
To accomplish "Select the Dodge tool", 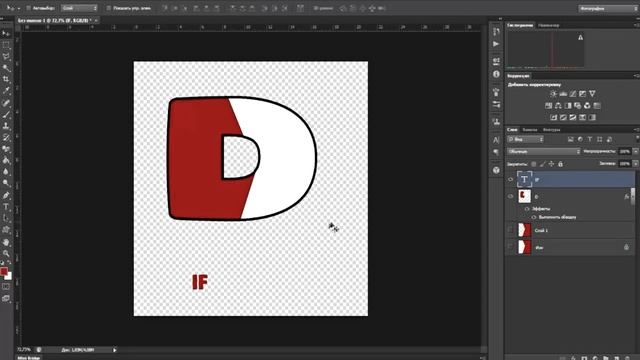I will coord(6,183).
